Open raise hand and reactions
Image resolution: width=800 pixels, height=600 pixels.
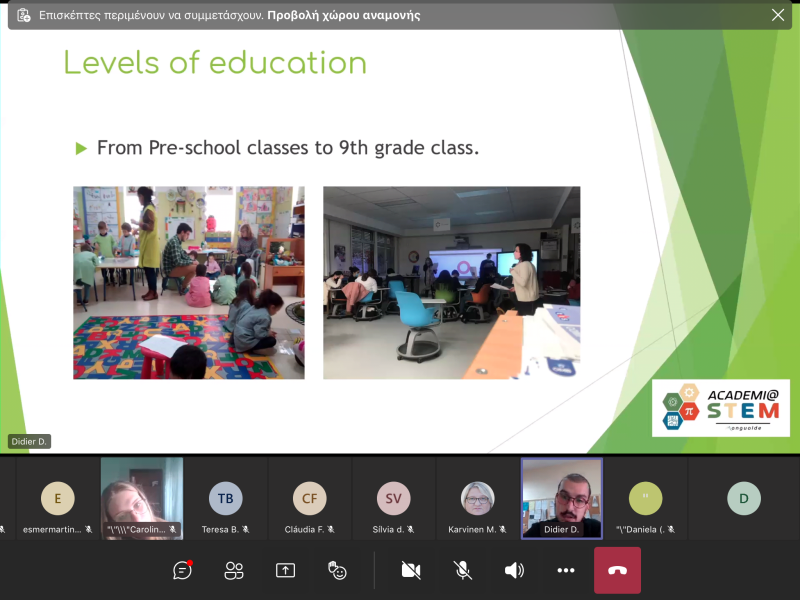(x=337, y=570)
